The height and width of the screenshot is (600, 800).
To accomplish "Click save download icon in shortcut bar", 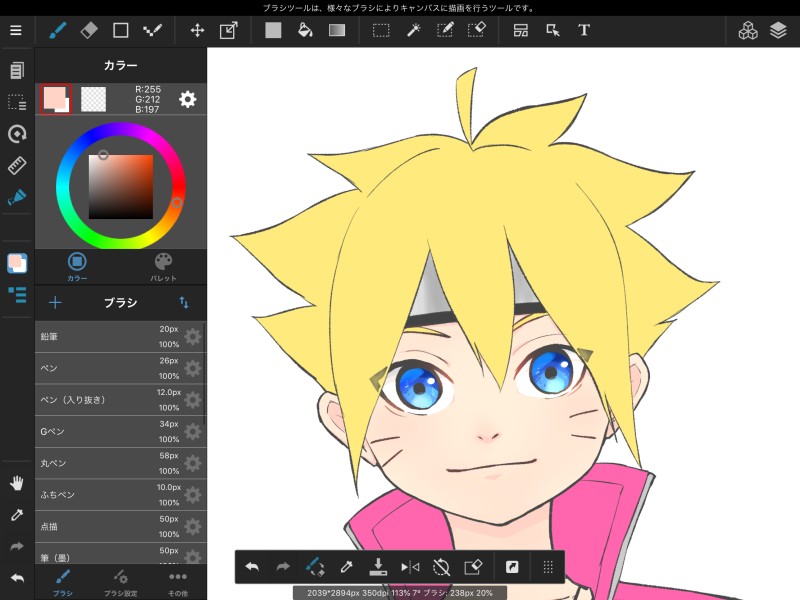I will coord(378,567).
